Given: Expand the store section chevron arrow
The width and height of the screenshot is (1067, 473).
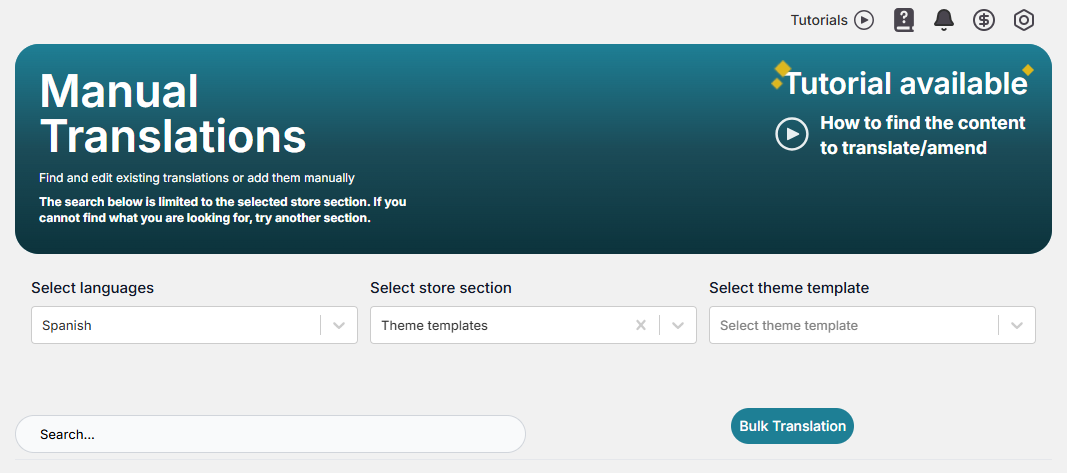Looking at the screenshot, I should coord(678,325).
